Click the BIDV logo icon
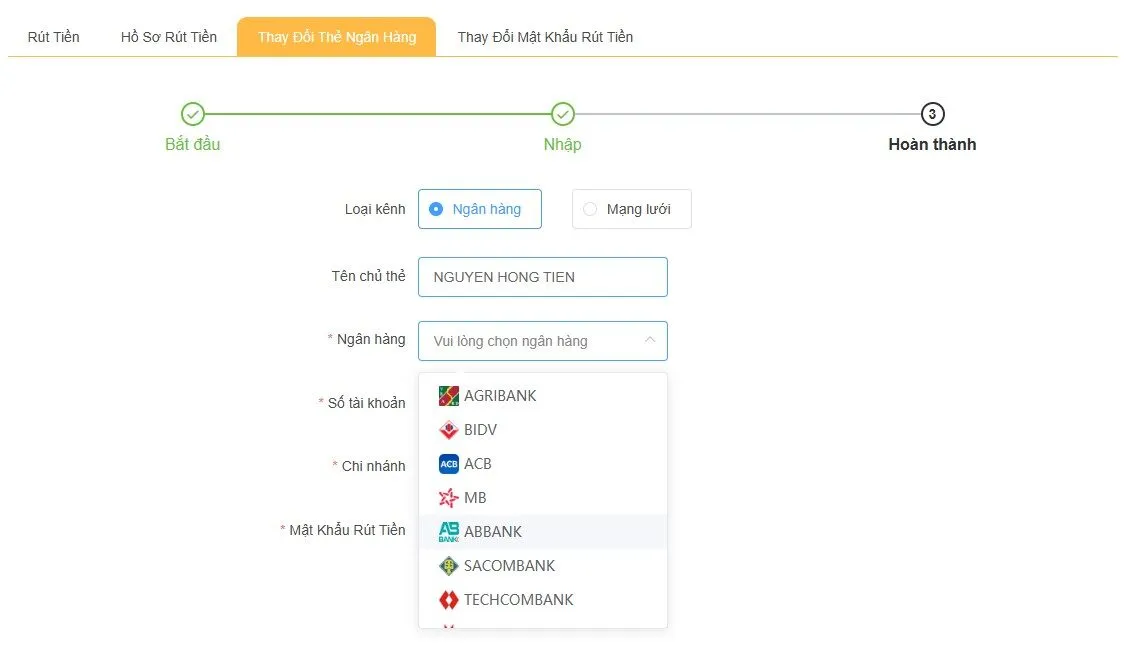The height and width of the screenshot is (661, 1126). [x=449, y=430]
